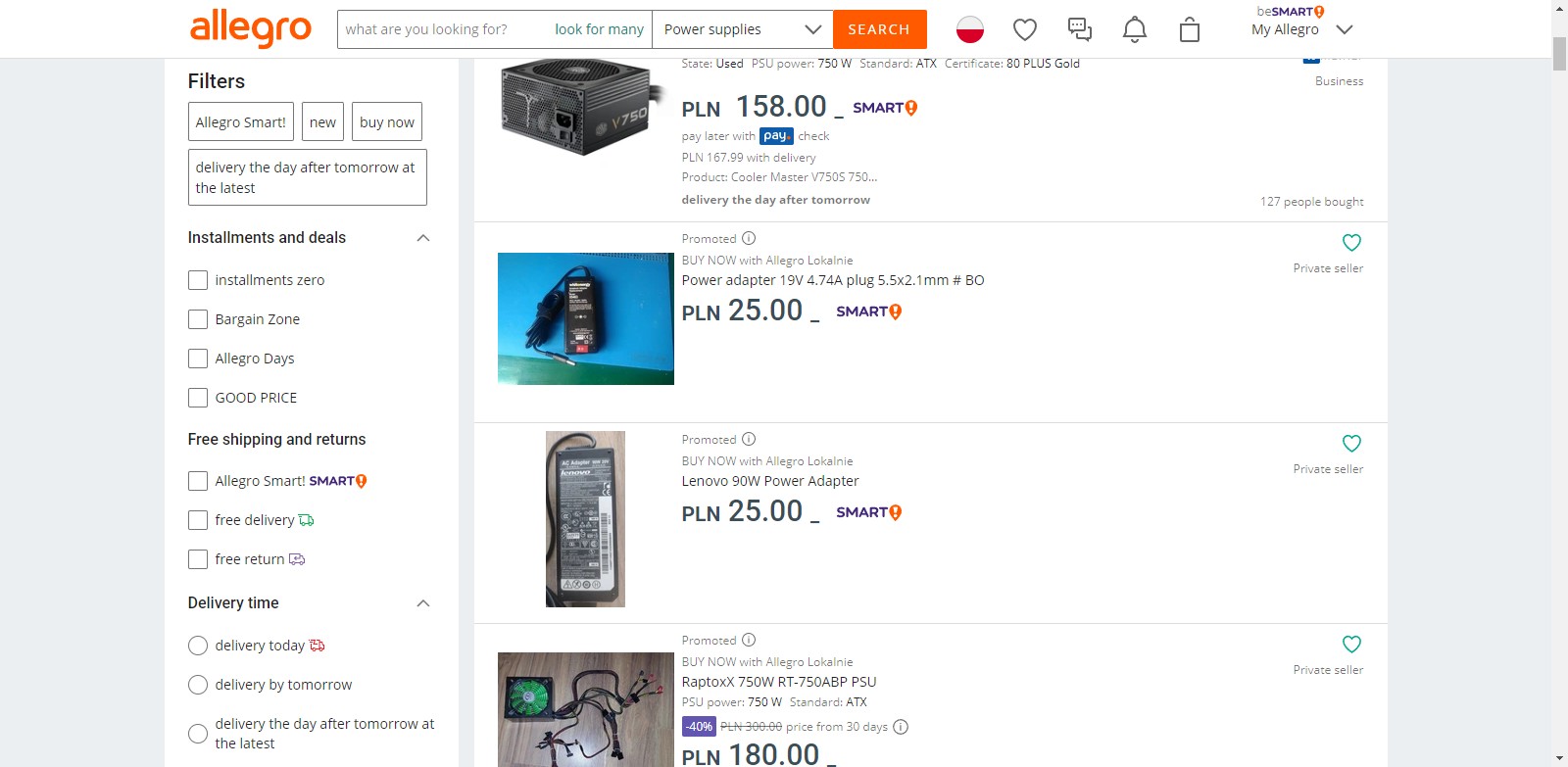The image size is (1568, 767).
Task: Favorite the Lenovo 90W Power Adapter
Action: click(x=1351, y=444)
